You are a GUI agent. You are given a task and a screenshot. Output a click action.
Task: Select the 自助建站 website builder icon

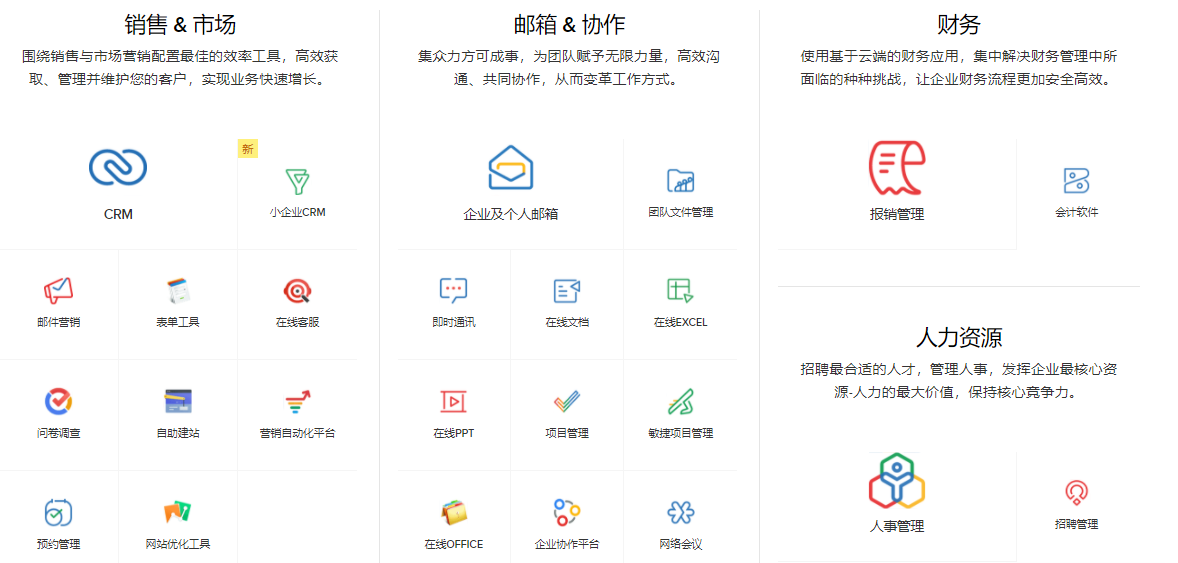(178, 402)
